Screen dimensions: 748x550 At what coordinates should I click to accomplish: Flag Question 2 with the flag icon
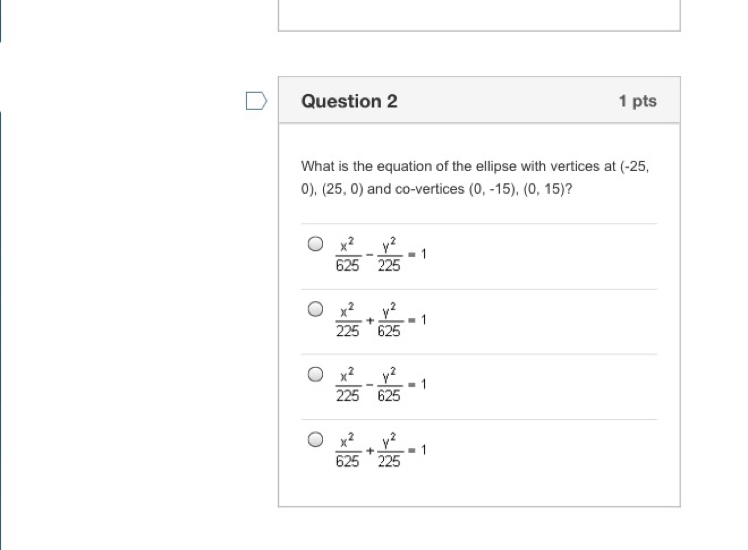point(256,101)
